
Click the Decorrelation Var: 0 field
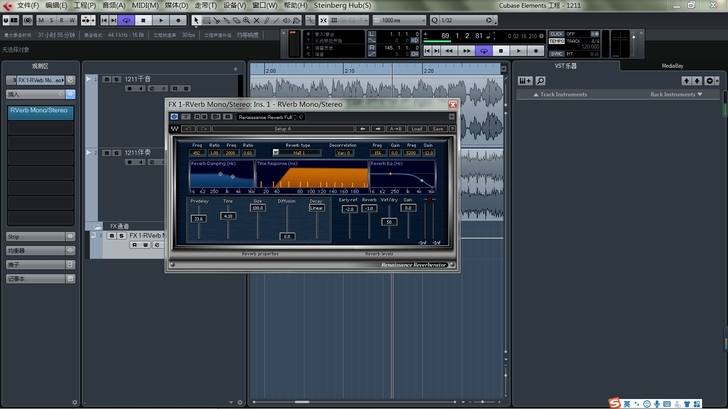coord(344,153)
